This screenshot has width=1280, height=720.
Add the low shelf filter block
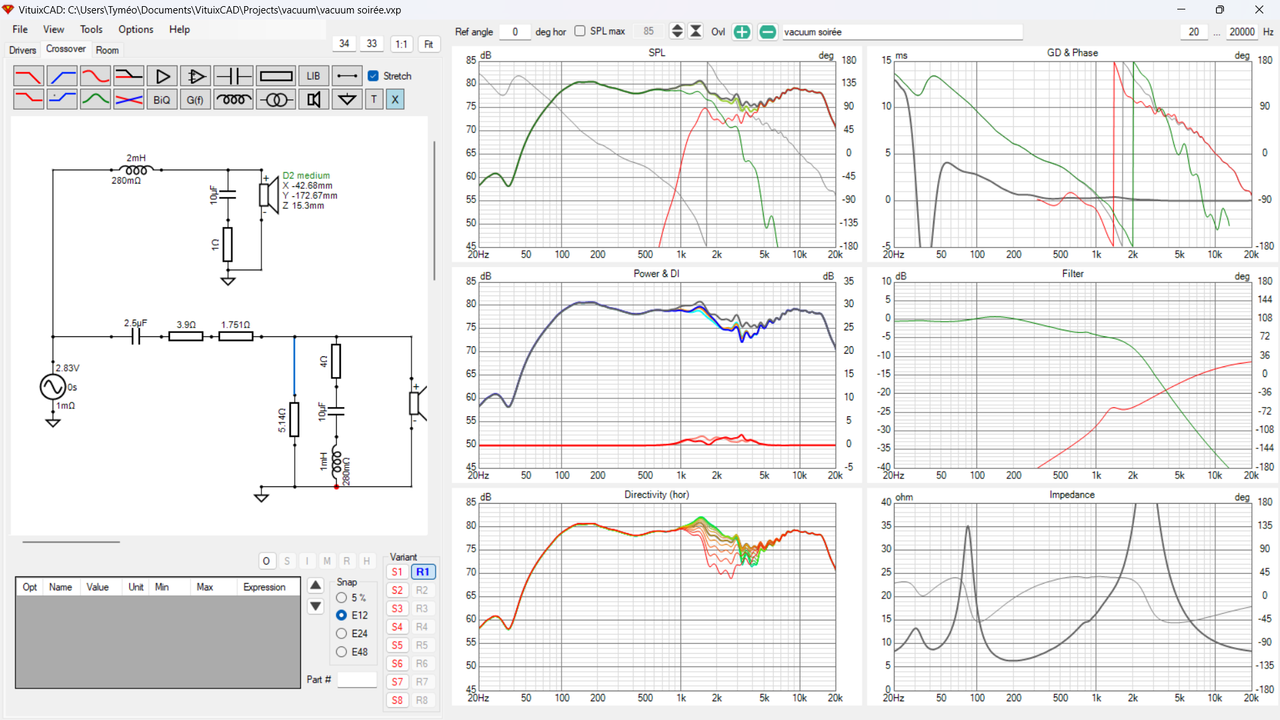click(129, 76)
